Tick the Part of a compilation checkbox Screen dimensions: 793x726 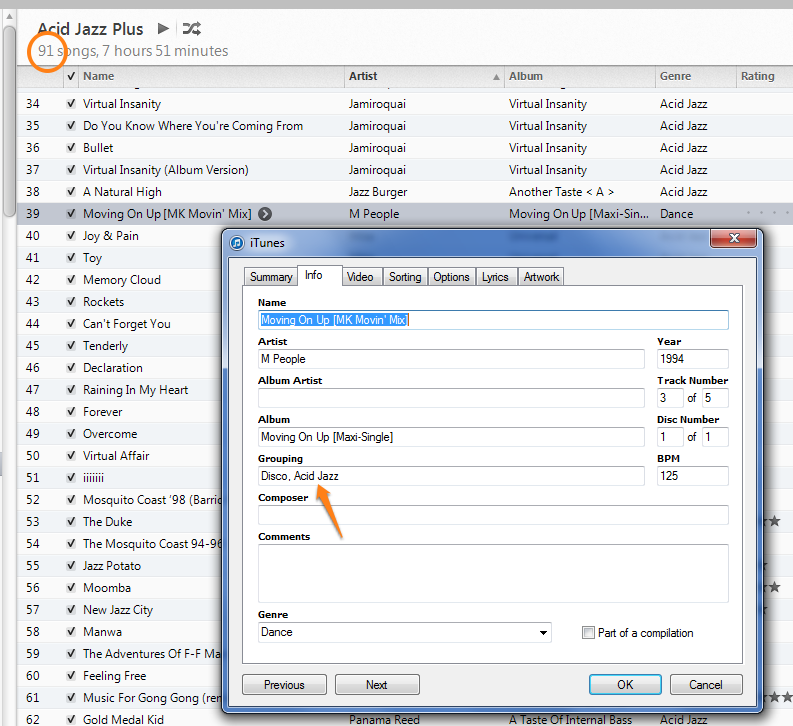pos(588,633)
